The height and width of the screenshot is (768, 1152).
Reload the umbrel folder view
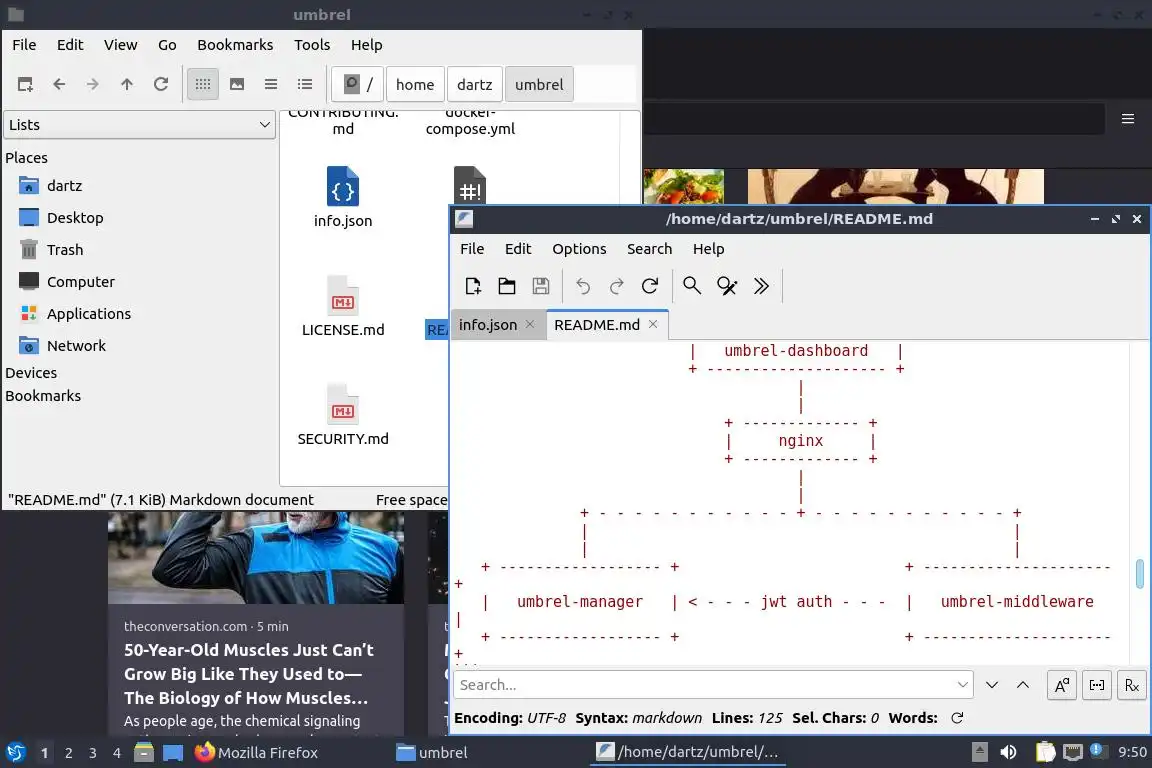(161, 85)
